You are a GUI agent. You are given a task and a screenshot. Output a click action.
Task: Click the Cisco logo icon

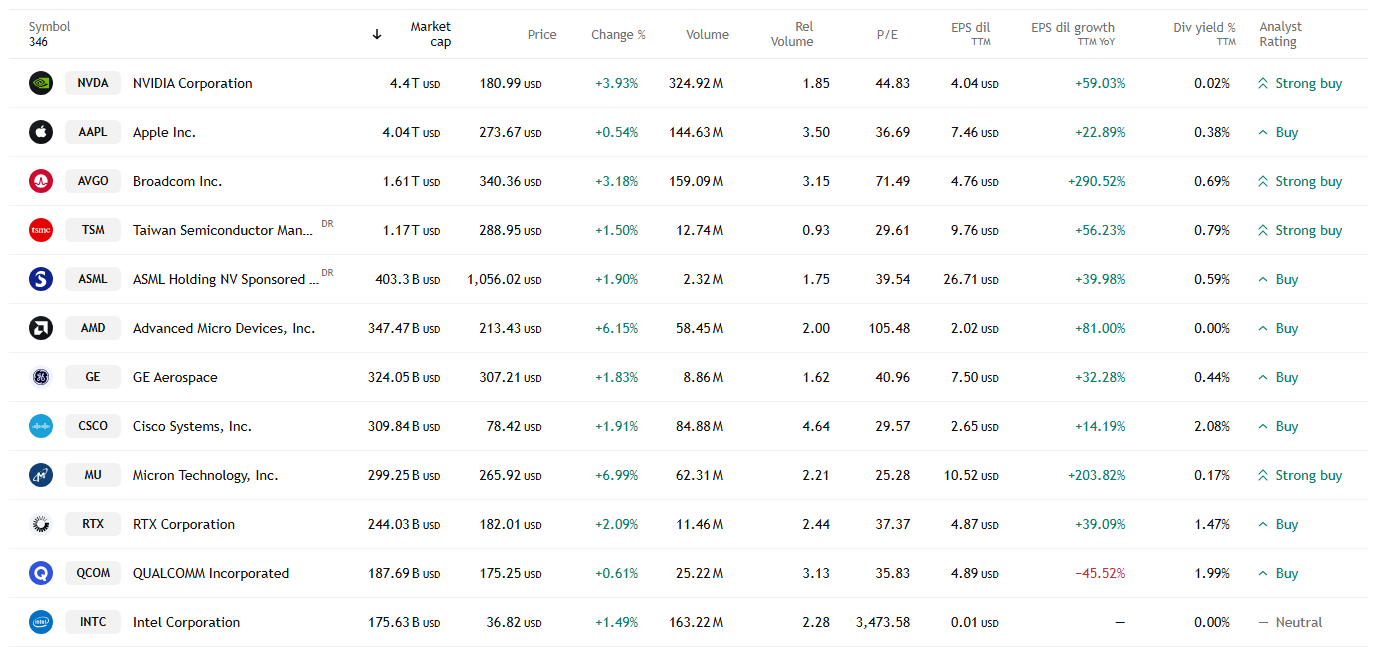tap(41, 426)
